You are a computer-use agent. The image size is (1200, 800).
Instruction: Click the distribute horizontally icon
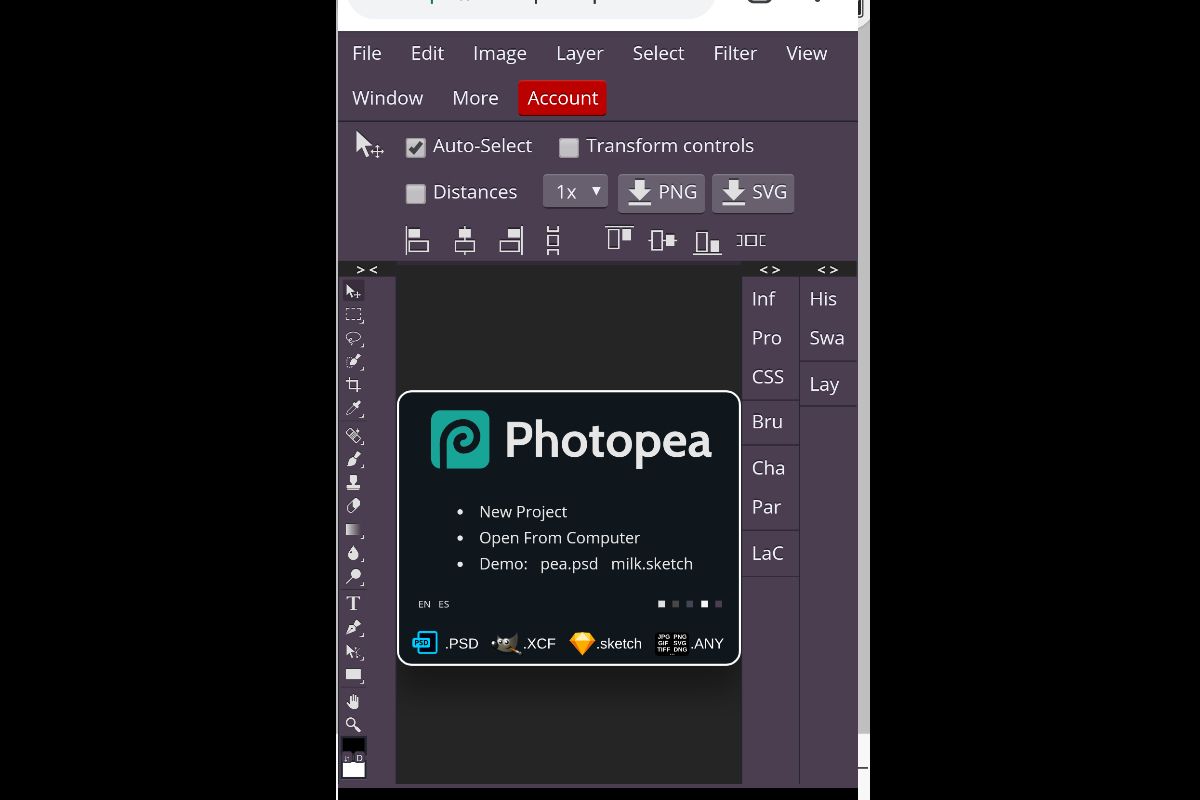tap(751, 240)
